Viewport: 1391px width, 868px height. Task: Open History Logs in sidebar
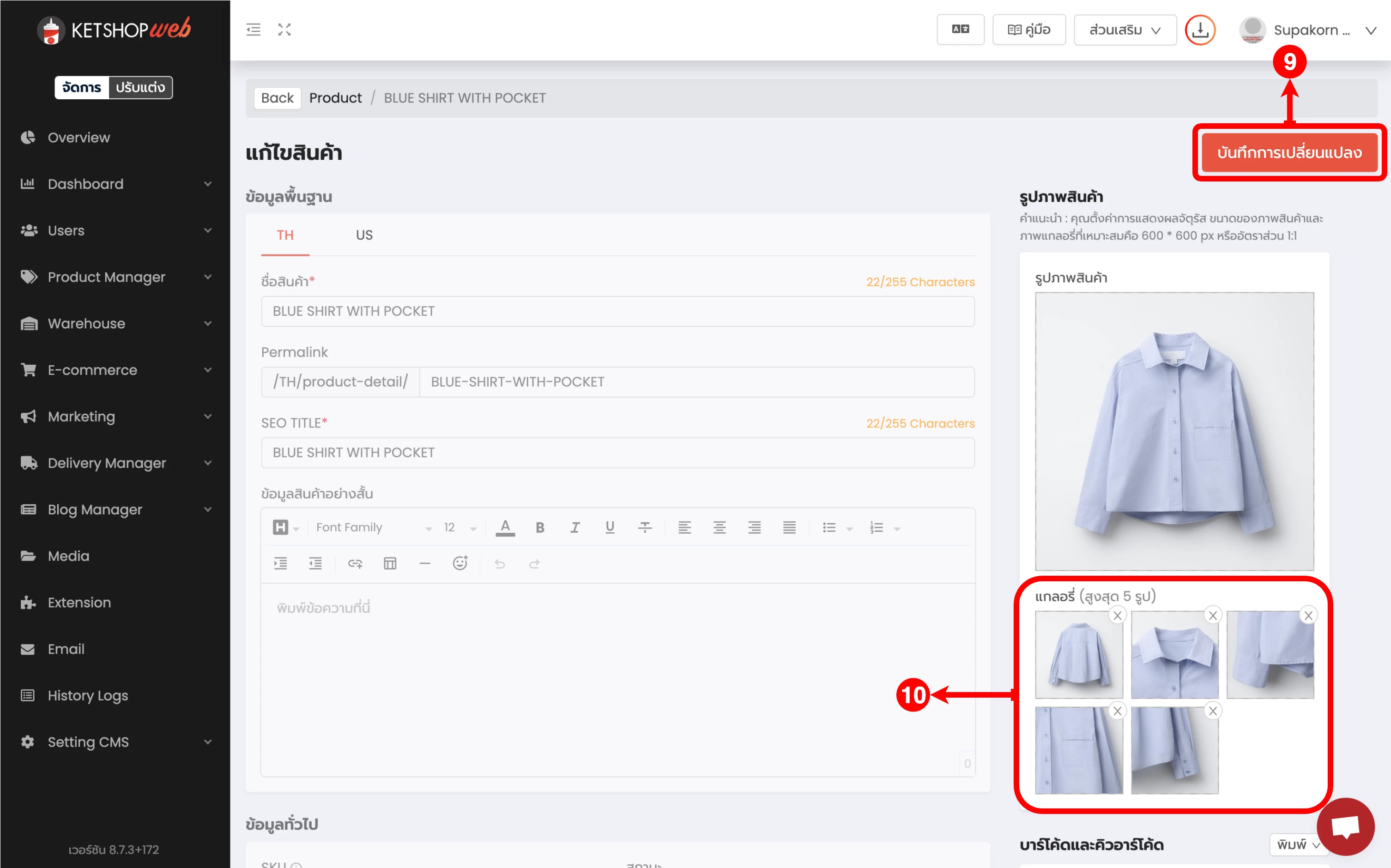pos(87,695)
